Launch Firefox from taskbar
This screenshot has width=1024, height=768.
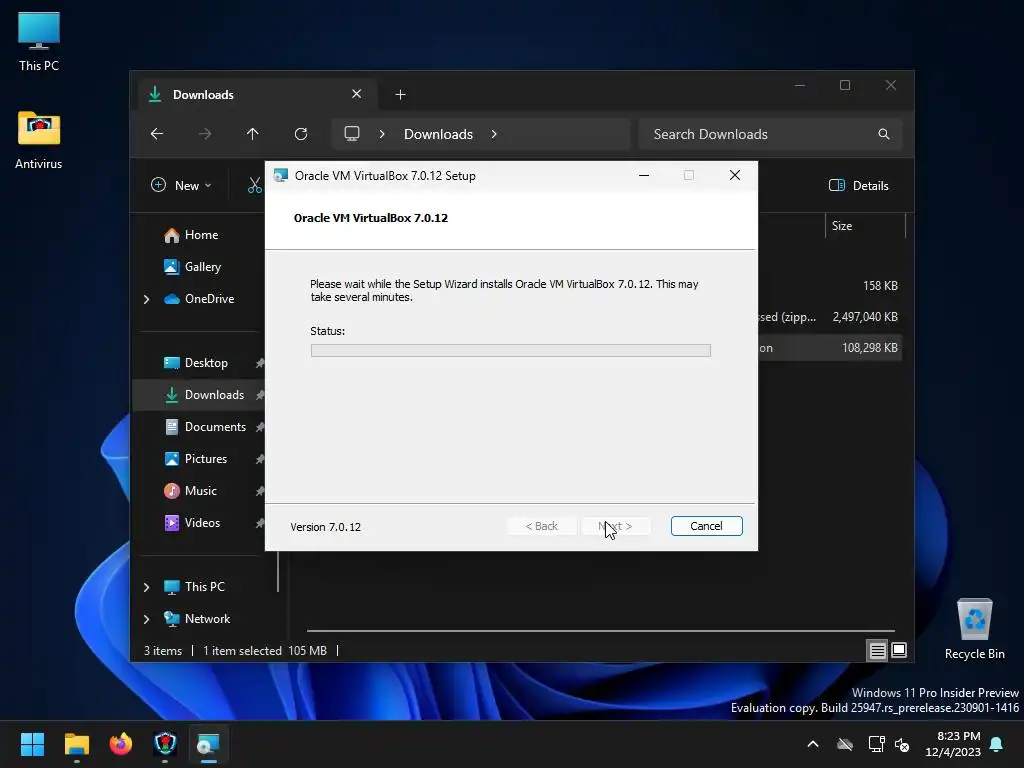click(121, 744)
